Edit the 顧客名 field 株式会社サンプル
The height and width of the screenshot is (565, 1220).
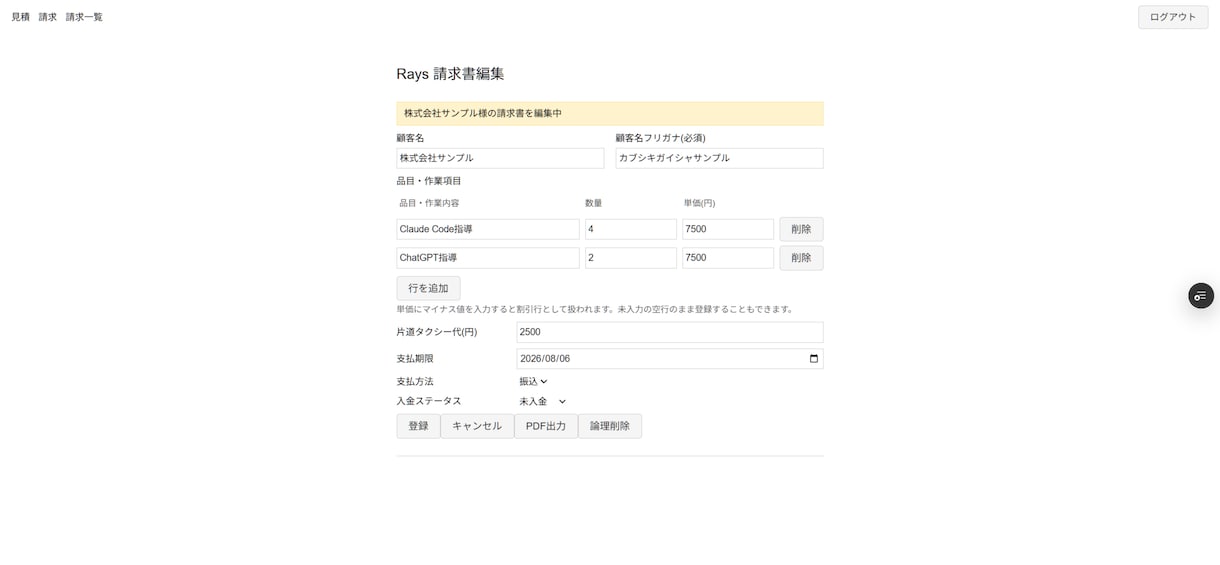[500, 158]
